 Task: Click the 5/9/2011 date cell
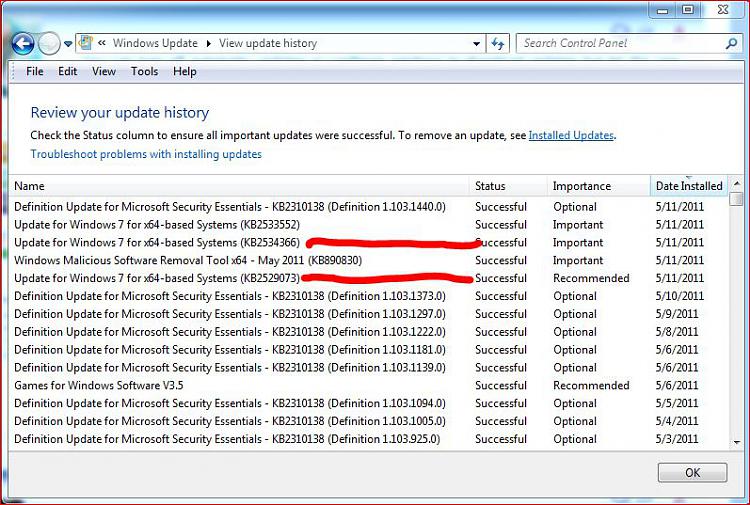(x=676, y=314)
